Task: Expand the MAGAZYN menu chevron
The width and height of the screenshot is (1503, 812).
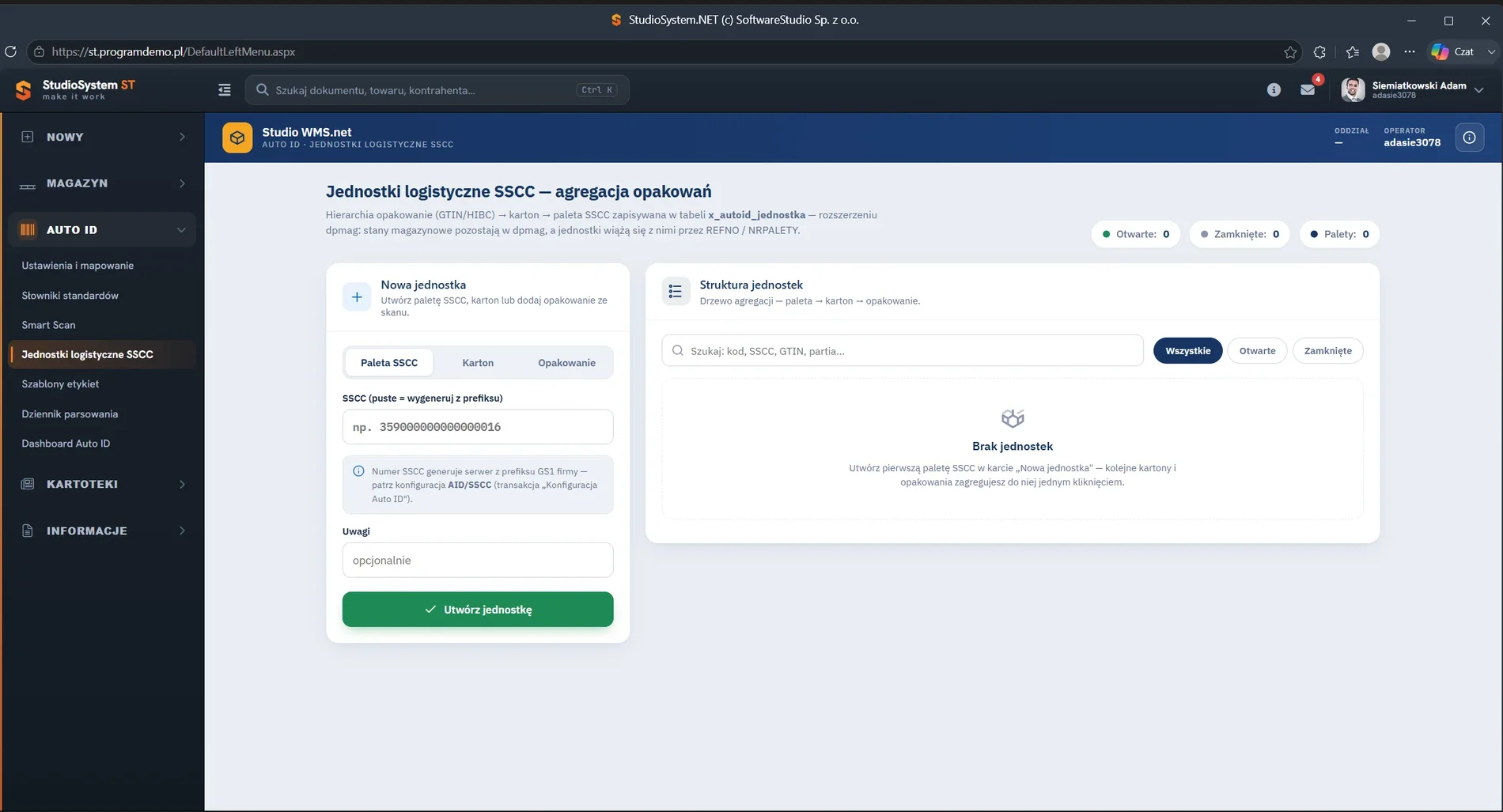Action: (182, 183)
